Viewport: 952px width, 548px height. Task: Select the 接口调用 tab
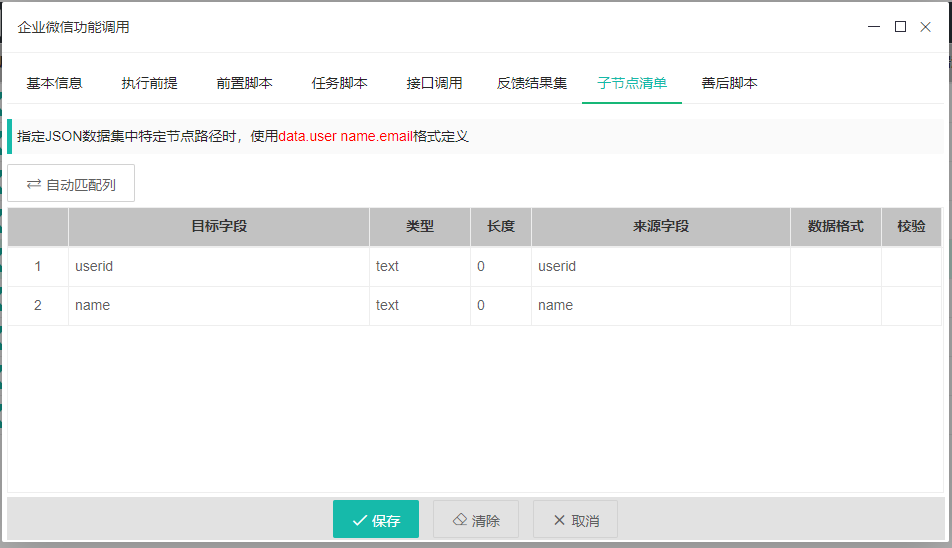434,83
